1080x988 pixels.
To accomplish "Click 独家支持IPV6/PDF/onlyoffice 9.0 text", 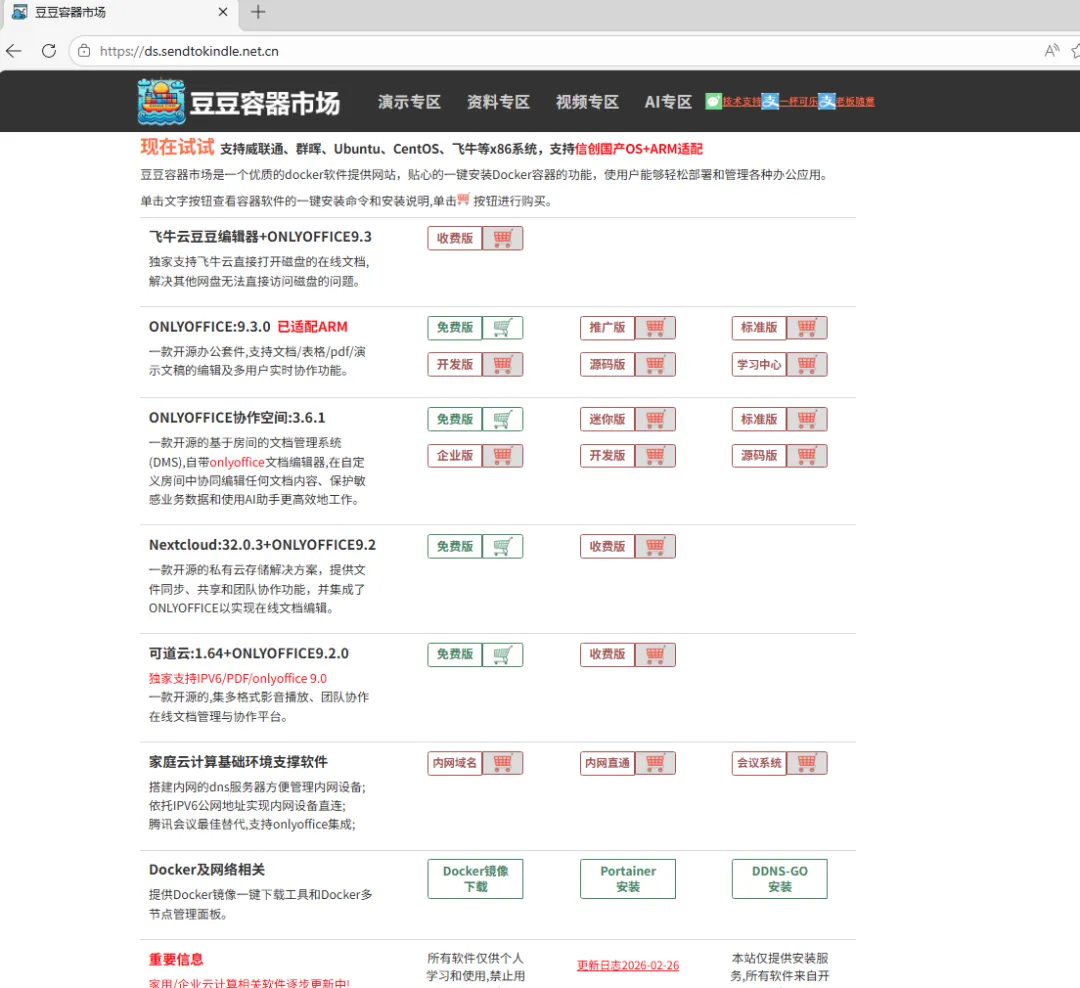I will point(238,679).
